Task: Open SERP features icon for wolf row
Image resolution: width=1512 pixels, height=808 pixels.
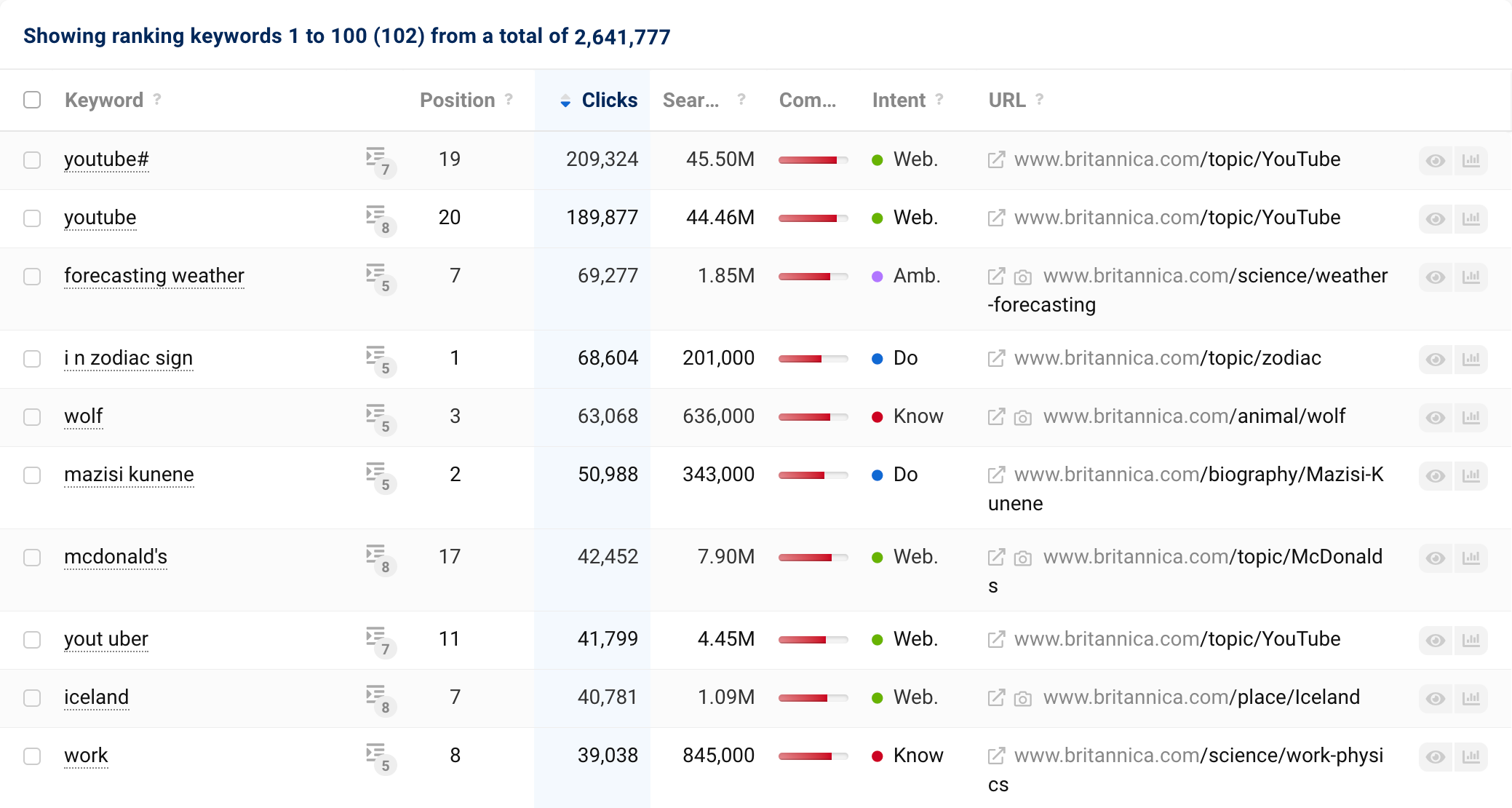Action: point(380,419)
